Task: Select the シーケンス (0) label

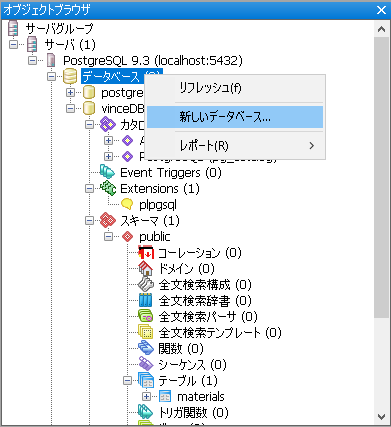Action: 192,364
